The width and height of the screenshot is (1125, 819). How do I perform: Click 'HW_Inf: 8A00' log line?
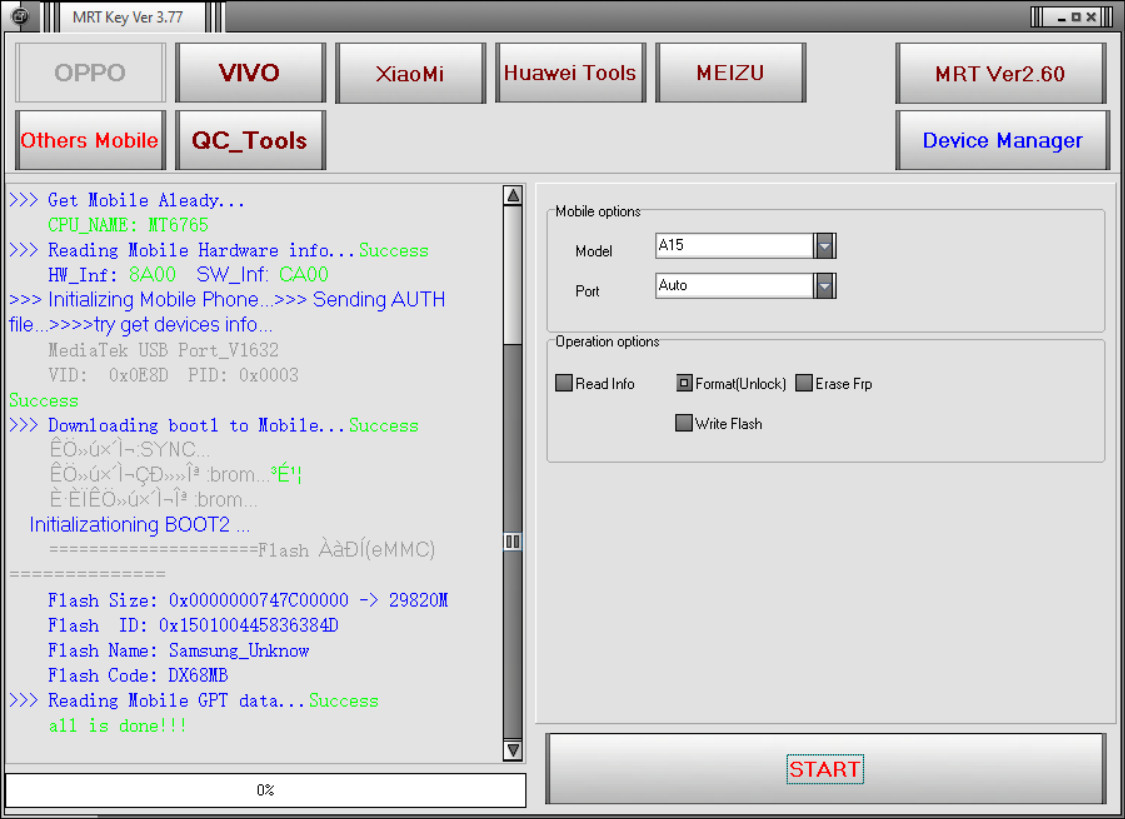coord(188,275)
